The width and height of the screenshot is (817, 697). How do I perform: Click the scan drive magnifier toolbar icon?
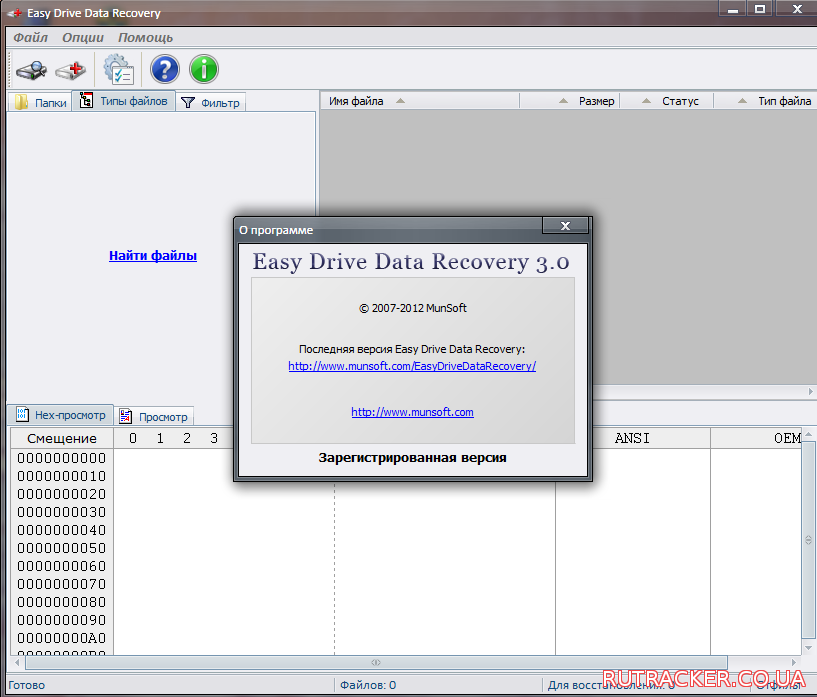coord(31,70)
